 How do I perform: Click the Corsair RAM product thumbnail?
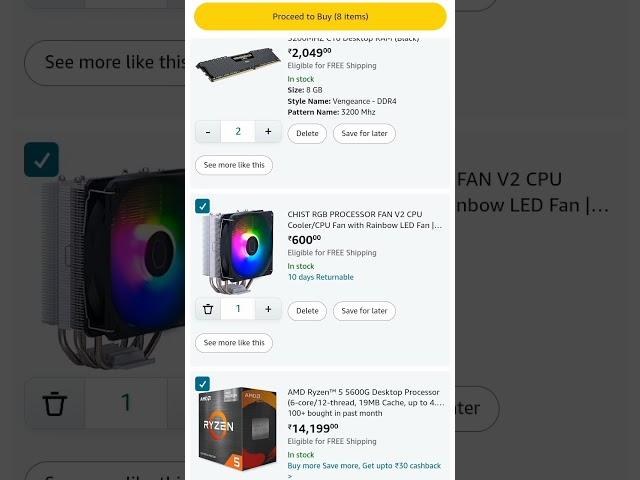238,64
